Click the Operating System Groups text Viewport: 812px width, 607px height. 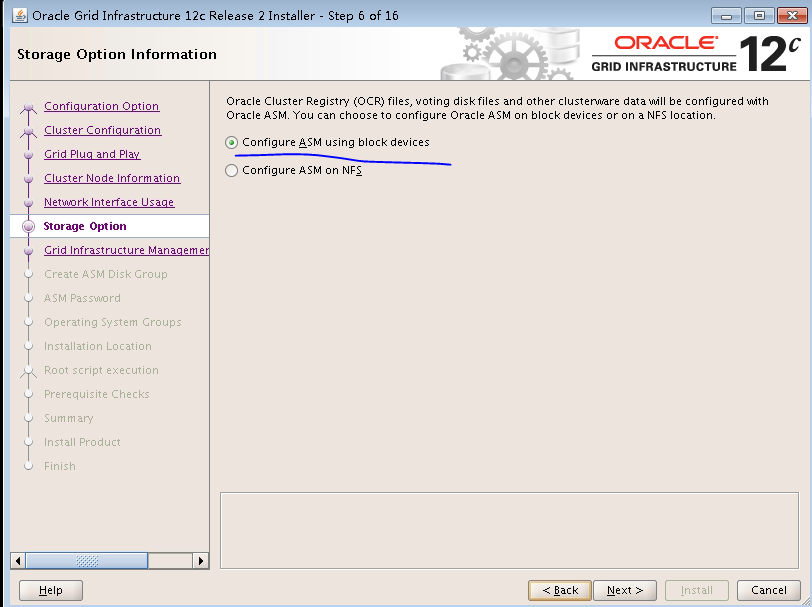coord(113,322)
